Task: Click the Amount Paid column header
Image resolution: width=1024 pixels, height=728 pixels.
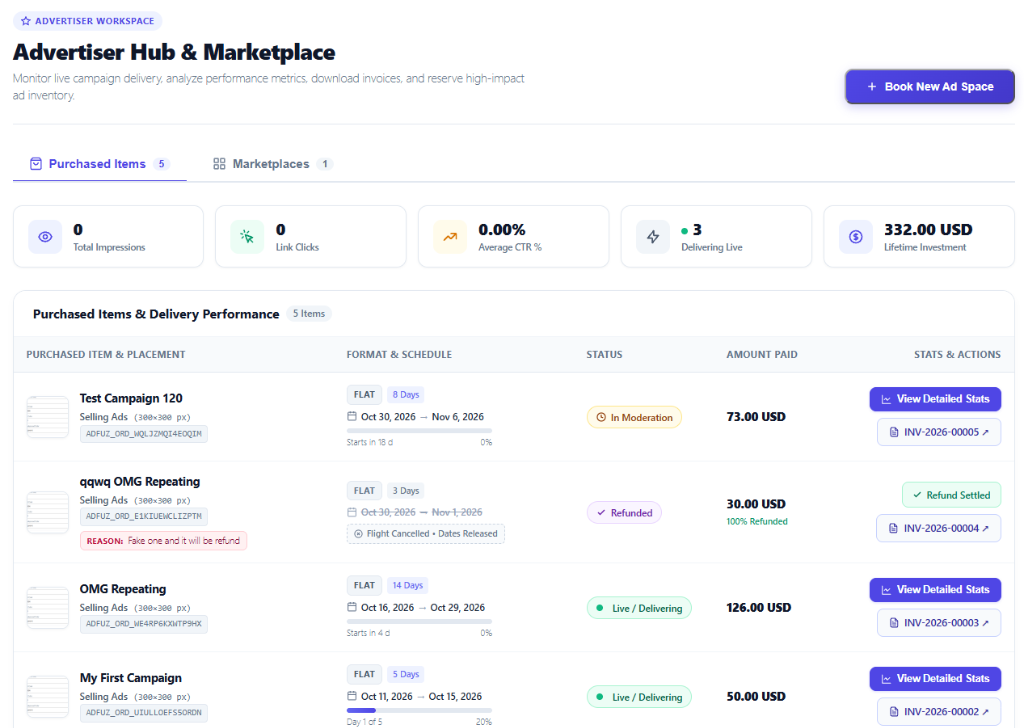Action: coord(761,355)
